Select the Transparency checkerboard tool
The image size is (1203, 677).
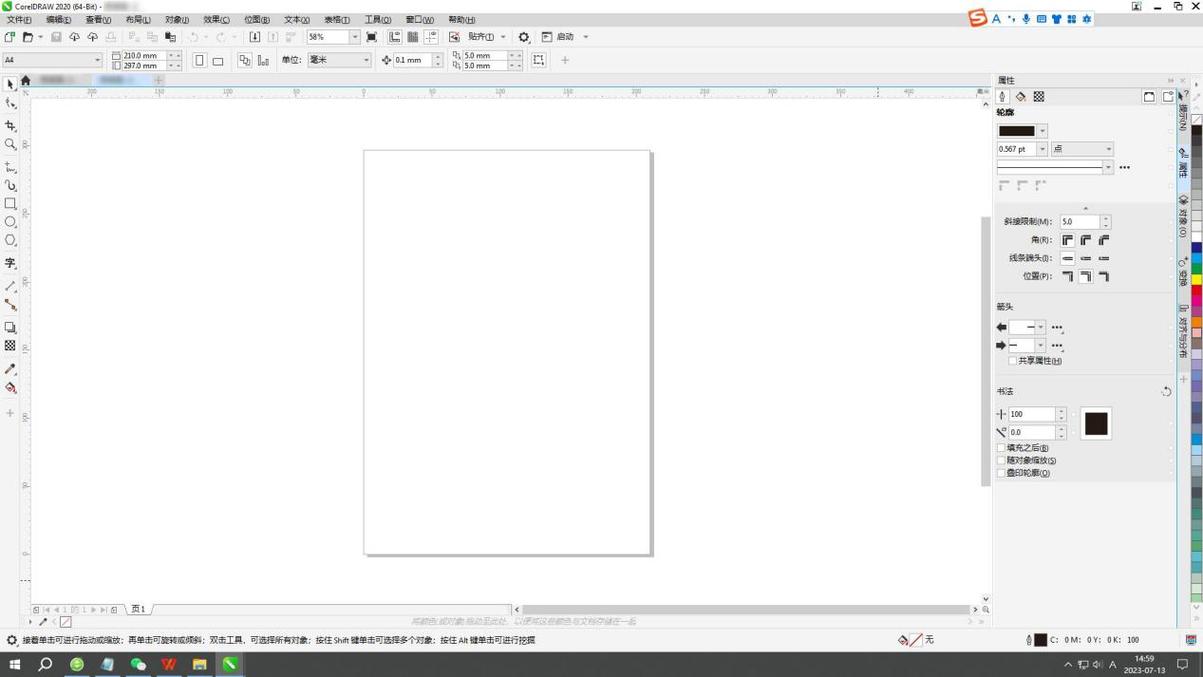pyautogui.click(x=10, y=346)
